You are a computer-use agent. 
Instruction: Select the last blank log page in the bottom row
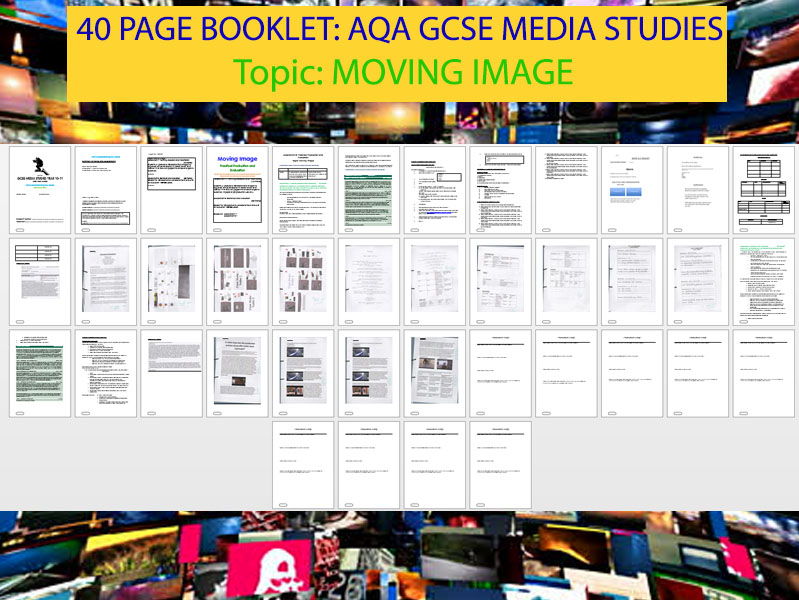[500, 465]
